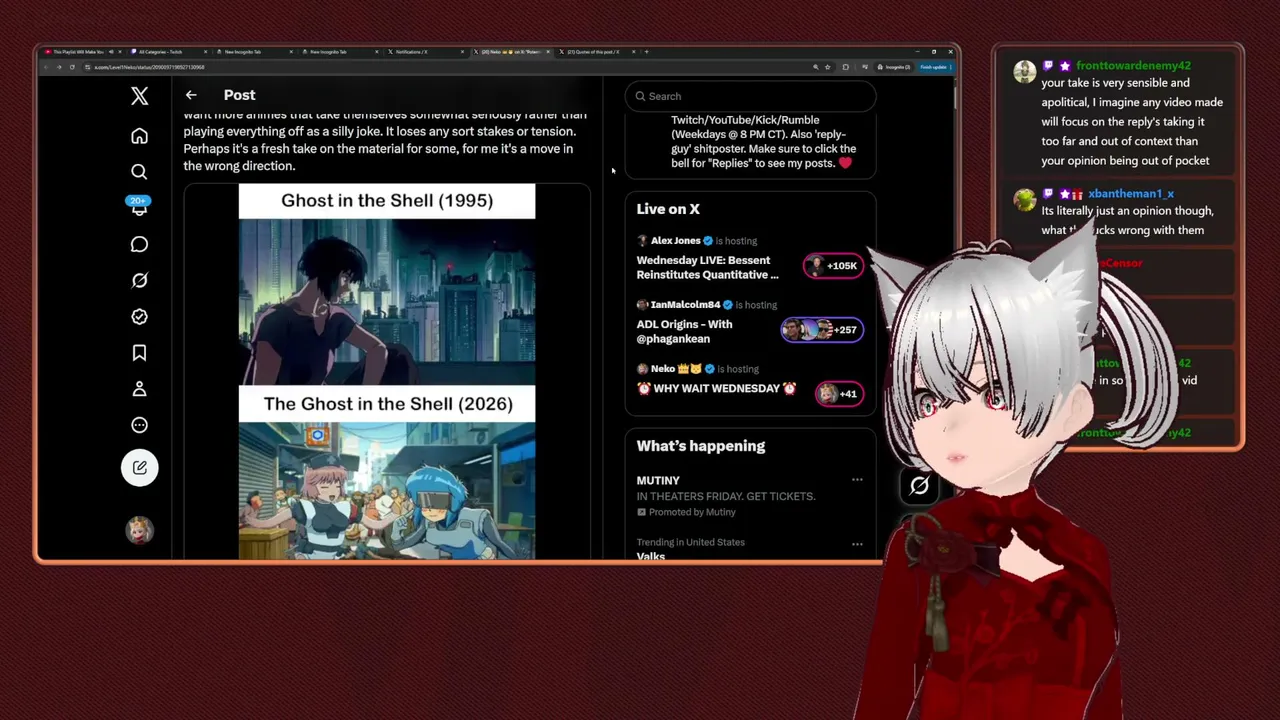The image size is (1280, 720).
Task: Click IanMalcolm84 host name
Action: point(685,305)
